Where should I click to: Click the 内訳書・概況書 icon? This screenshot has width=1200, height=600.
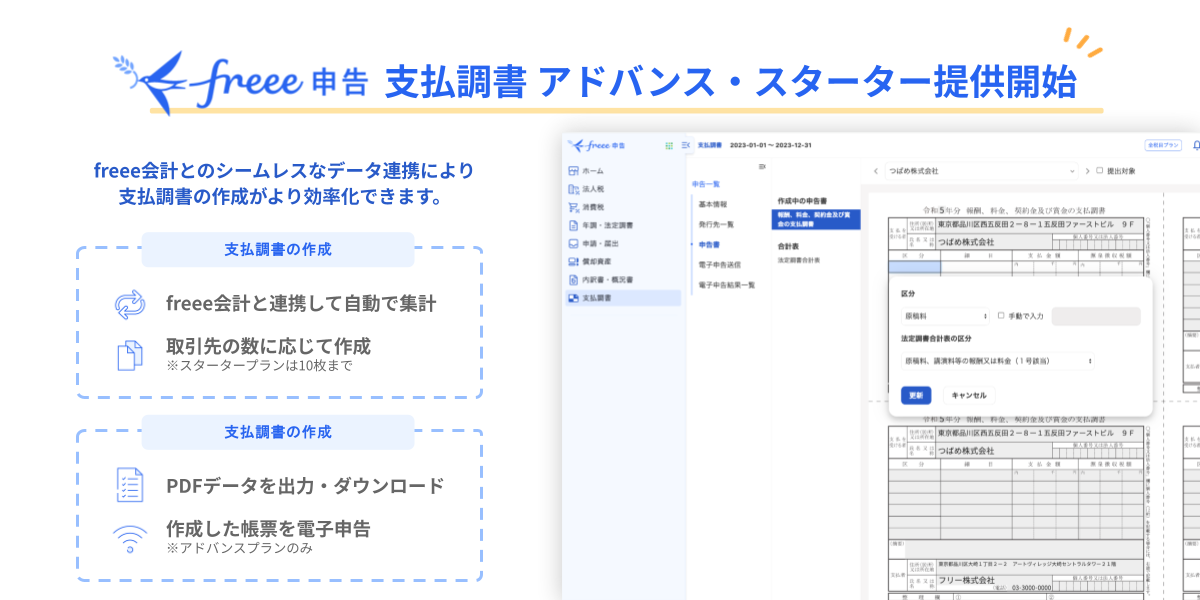(x=573, y=279)
